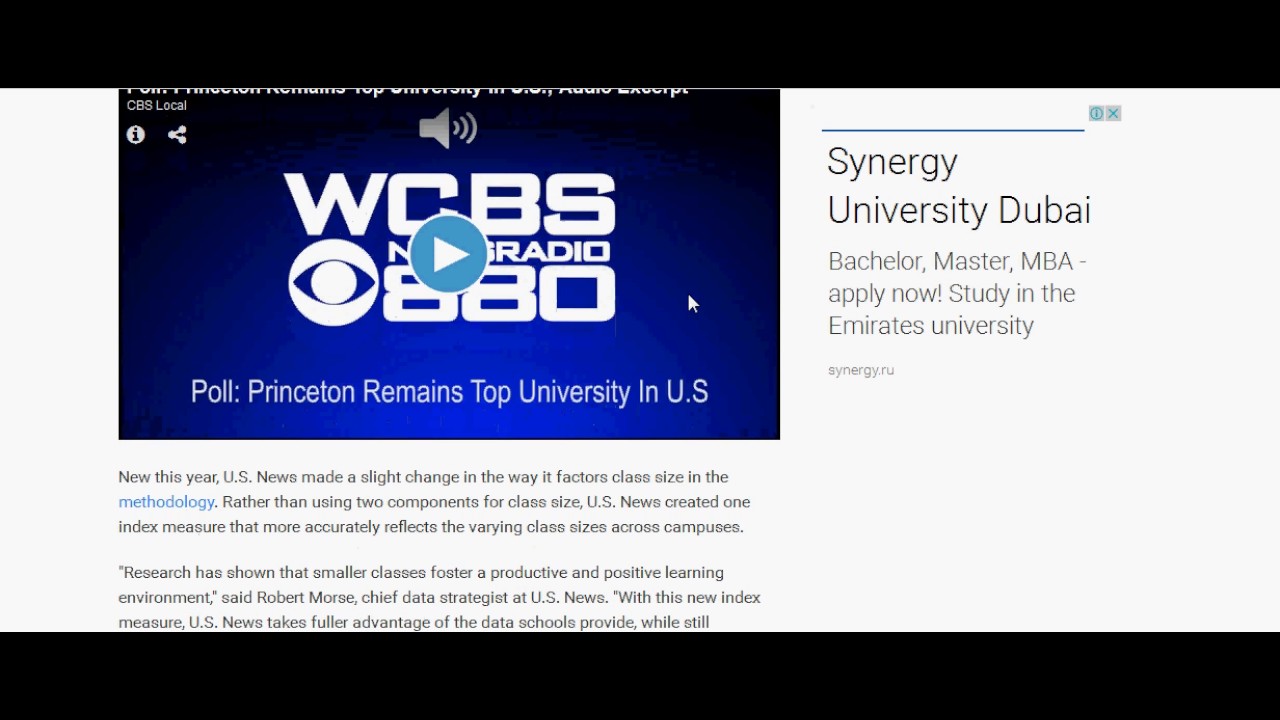Play the WCBS audio excerpt video
Screen dimensions: 1280x720
coord(448,254)
